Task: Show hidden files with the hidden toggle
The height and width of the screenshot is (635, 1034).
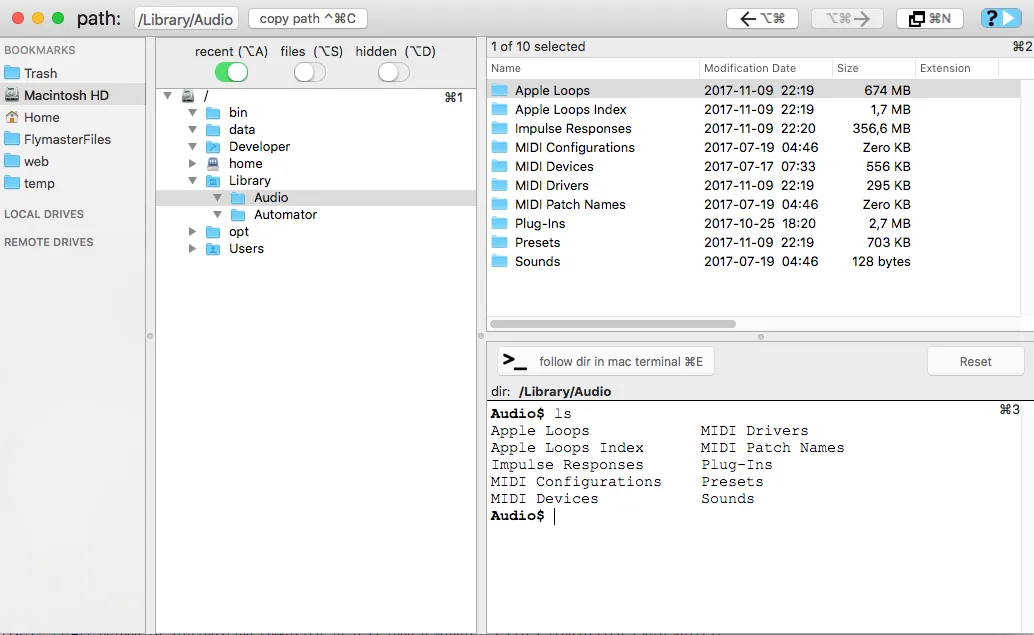Action: (392, 72)
